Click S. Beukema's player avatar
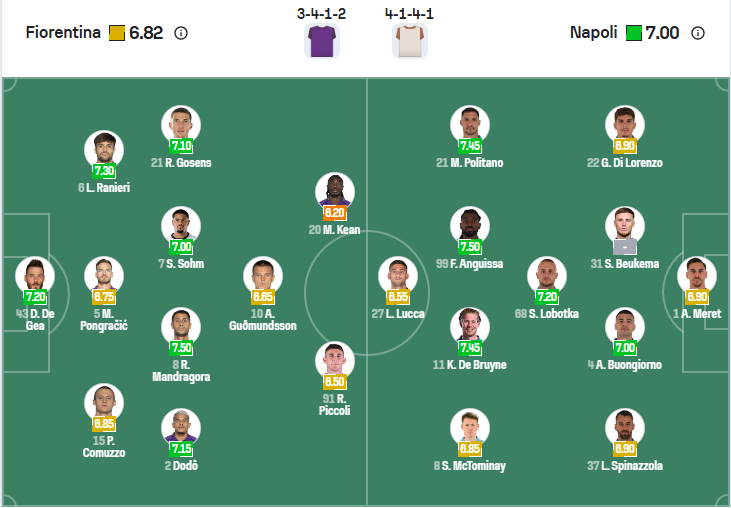The width and height of the screenshot is (731, 508). [625, 225]
